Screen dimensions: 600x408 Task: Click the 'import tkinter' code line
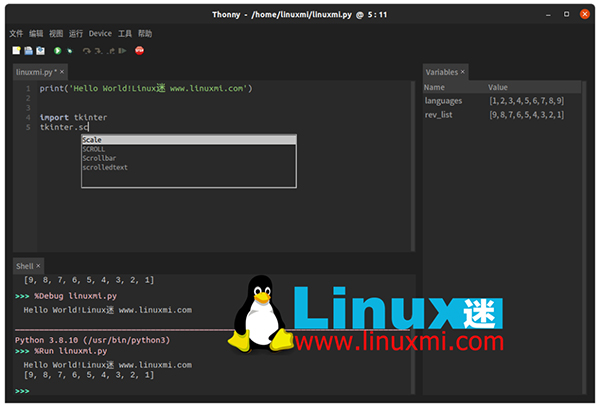[x=73, y=118]
